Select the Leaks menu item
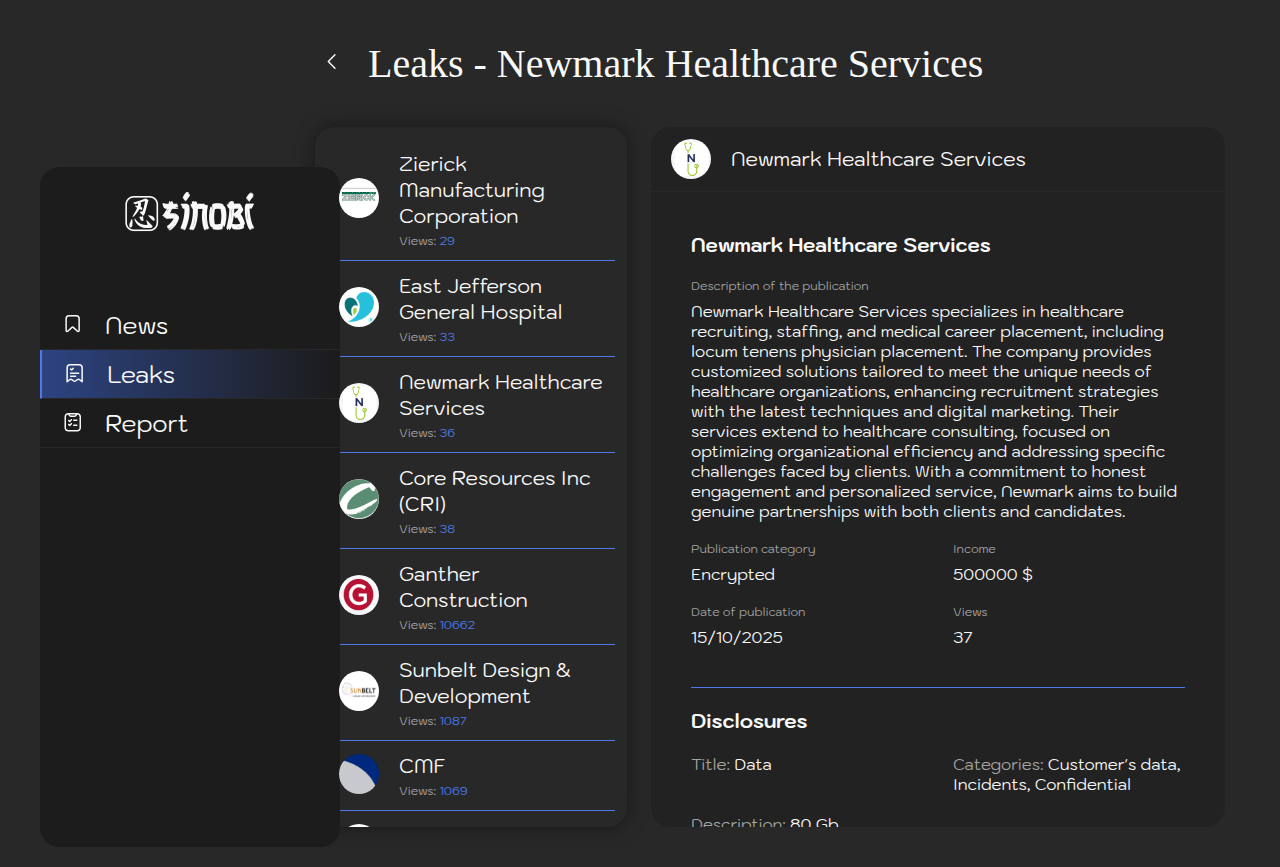1280x867 pixels. [x=141, y=375]
